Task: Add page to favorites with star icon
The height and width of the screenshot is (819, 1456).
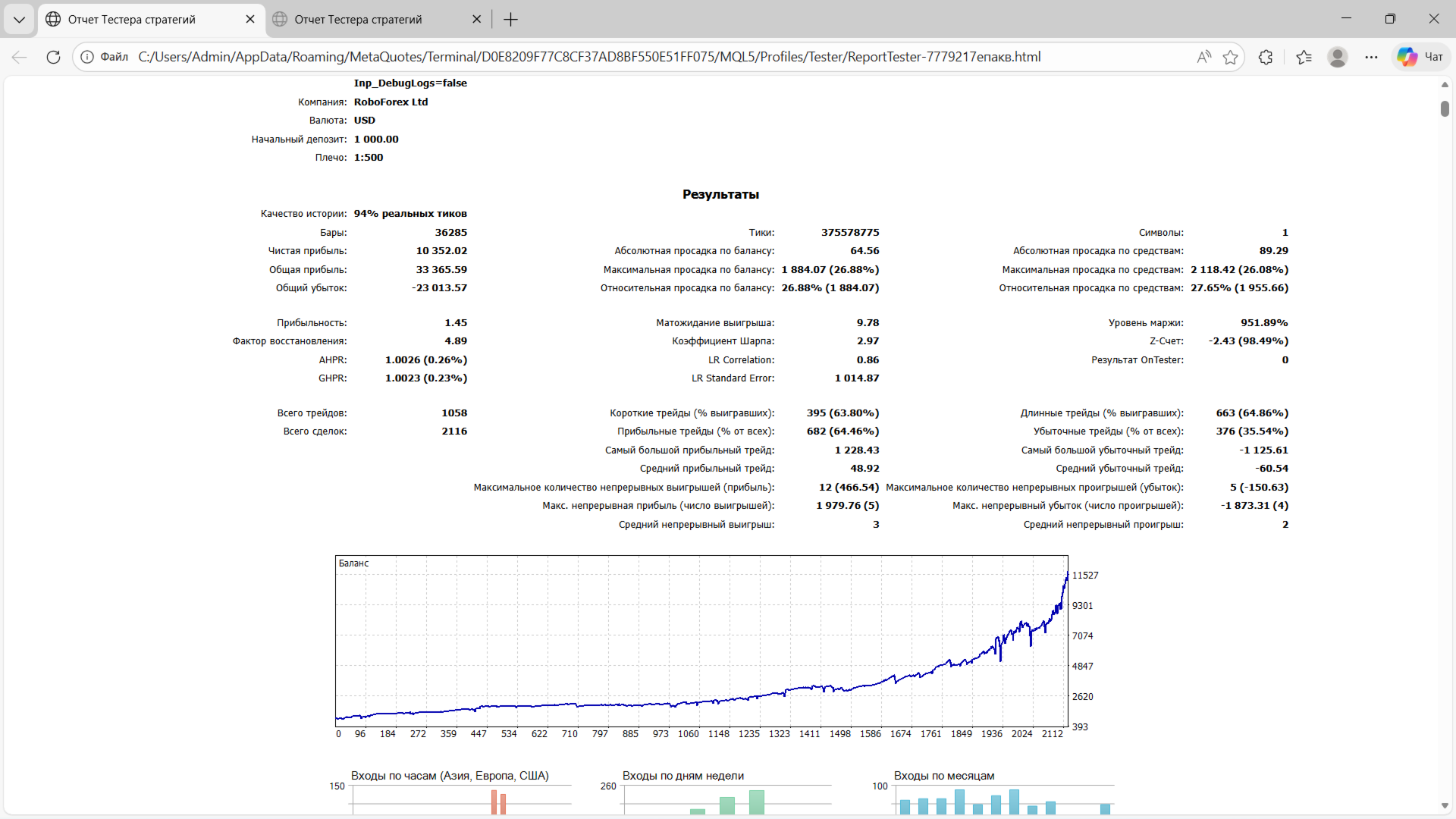Action: coord(1230,57)
